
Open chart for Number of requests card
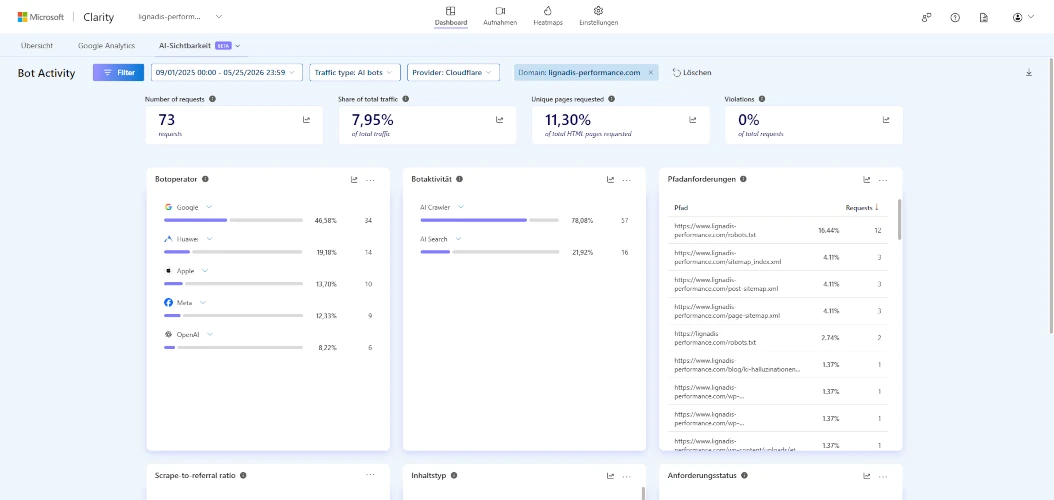coord(307,120)
